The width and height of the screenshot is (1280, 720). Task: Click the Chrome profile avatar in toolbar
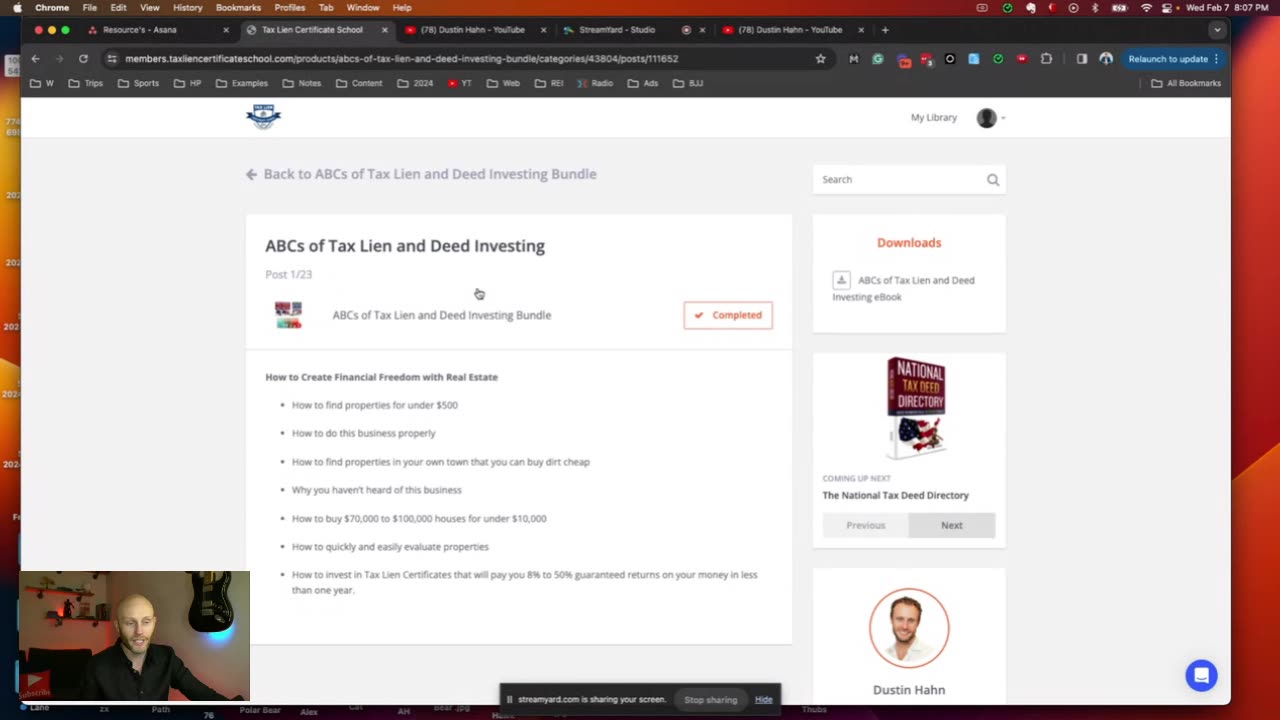(x=1105, y=59)
